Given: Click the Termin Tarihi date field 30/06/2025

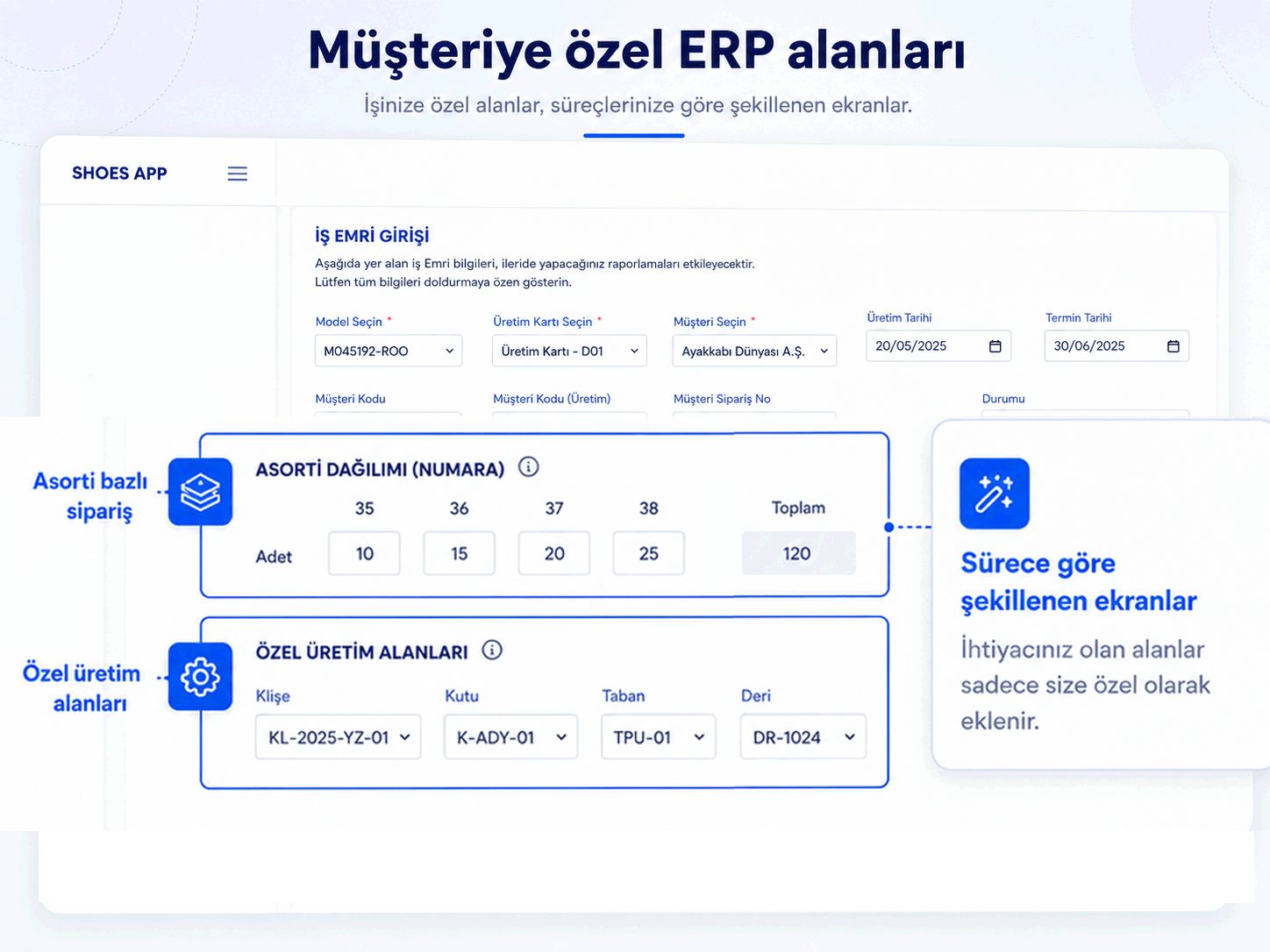Looking at the screenshot, I should coord(1117,346).
